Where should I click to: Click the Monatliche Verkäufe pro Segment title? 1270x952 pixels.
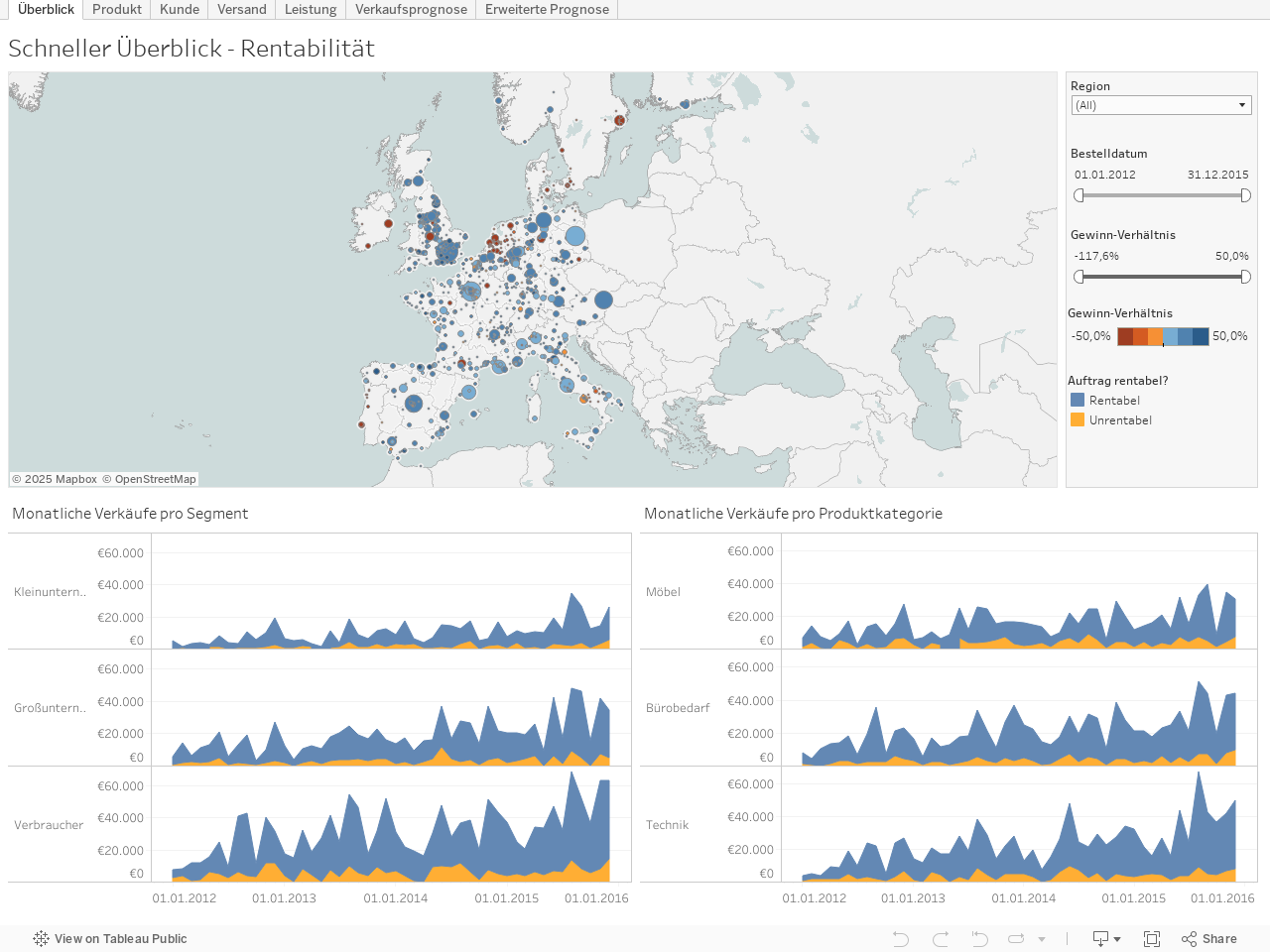pyautogui.click(x=130, y=514)
